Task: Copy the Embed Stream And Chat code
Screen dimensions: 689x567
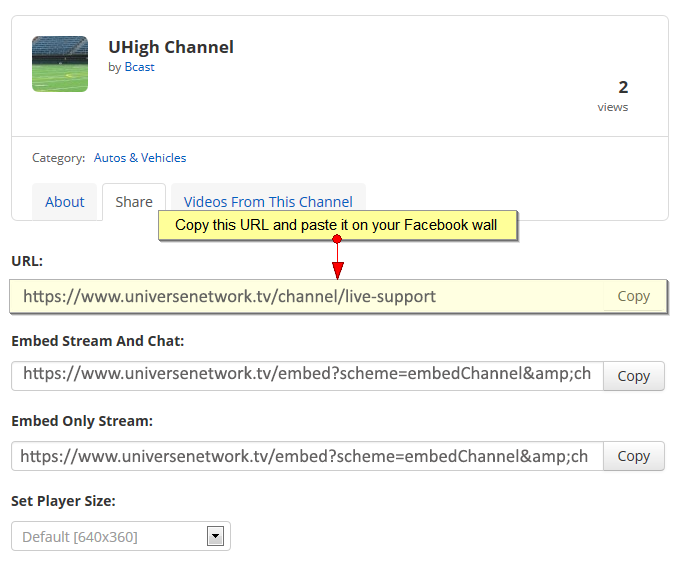Action: pos(634,376)
